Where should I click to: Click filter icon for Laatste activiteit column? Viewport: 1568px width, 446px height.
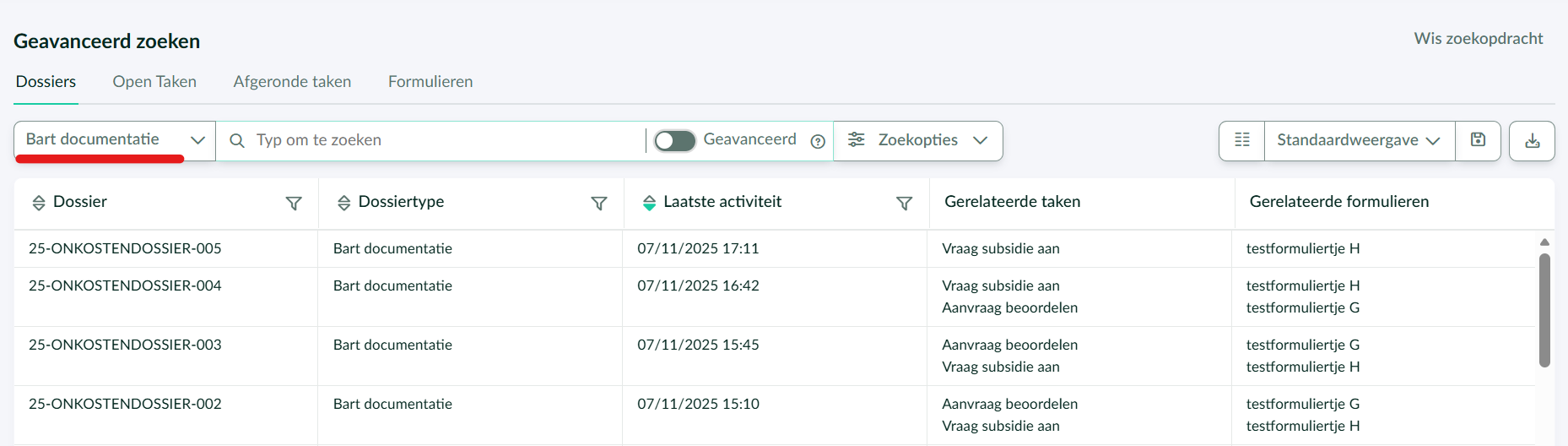tap(904, 204)
